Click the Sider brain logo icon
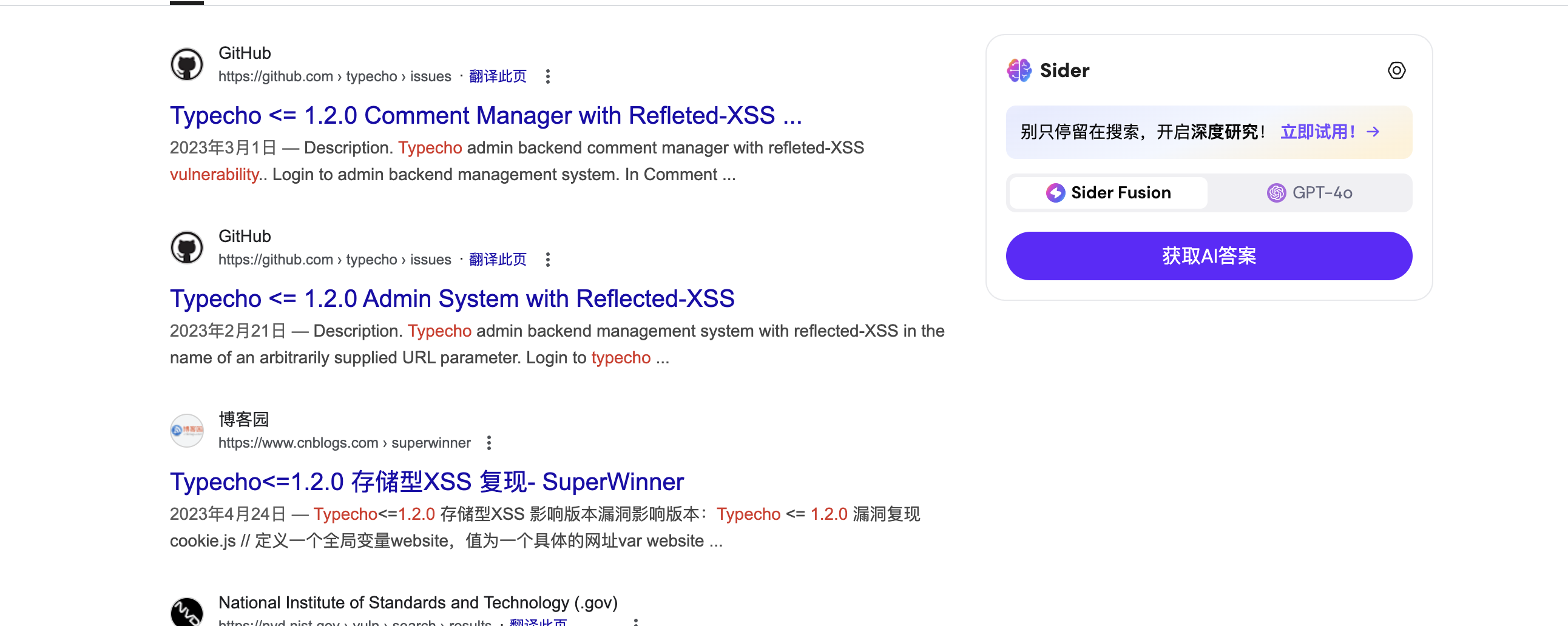 [1019, 70]
